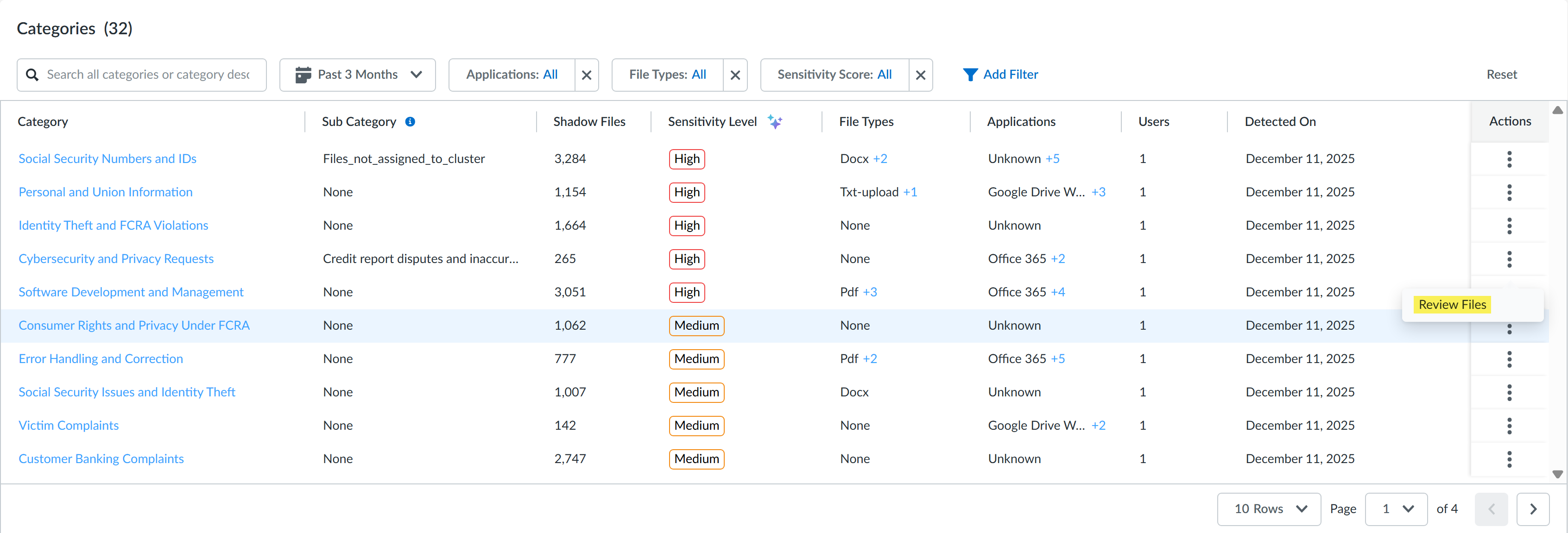Select Review Files from the context menu
This screenshot has height=533, width=1568.
tap(1452, 304)
